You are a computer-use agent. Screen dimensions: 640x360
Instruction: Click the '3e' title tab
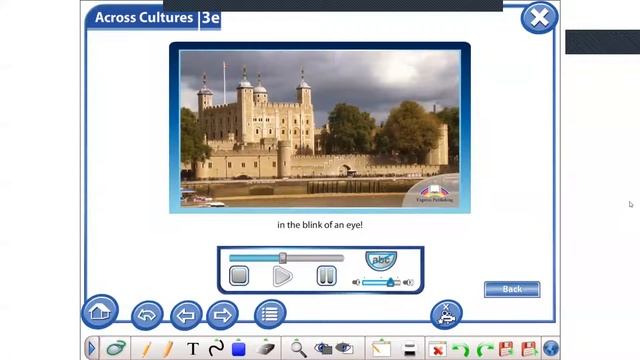coord(211,18)
